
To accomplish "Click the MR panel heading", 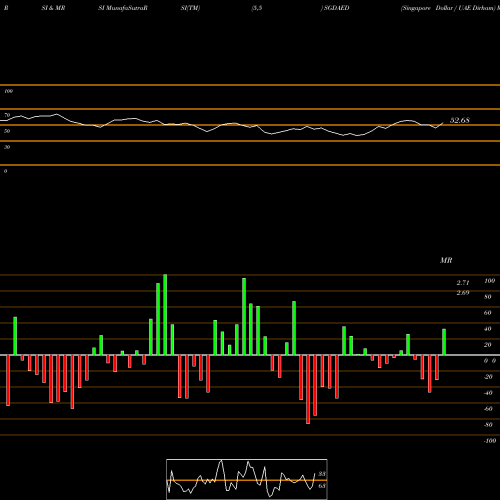I will pyautogui.click(x=446, y=260).
